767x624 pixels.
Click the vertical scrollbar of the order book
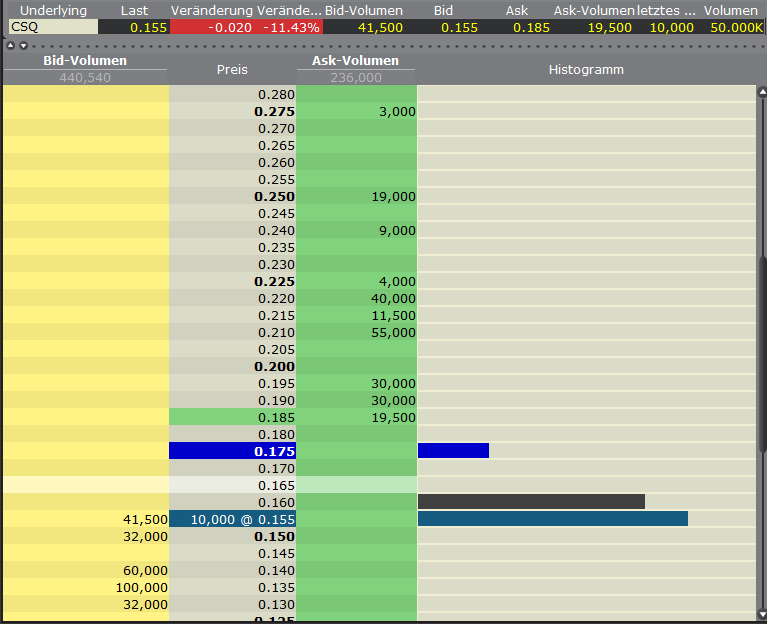coord(762,350)
